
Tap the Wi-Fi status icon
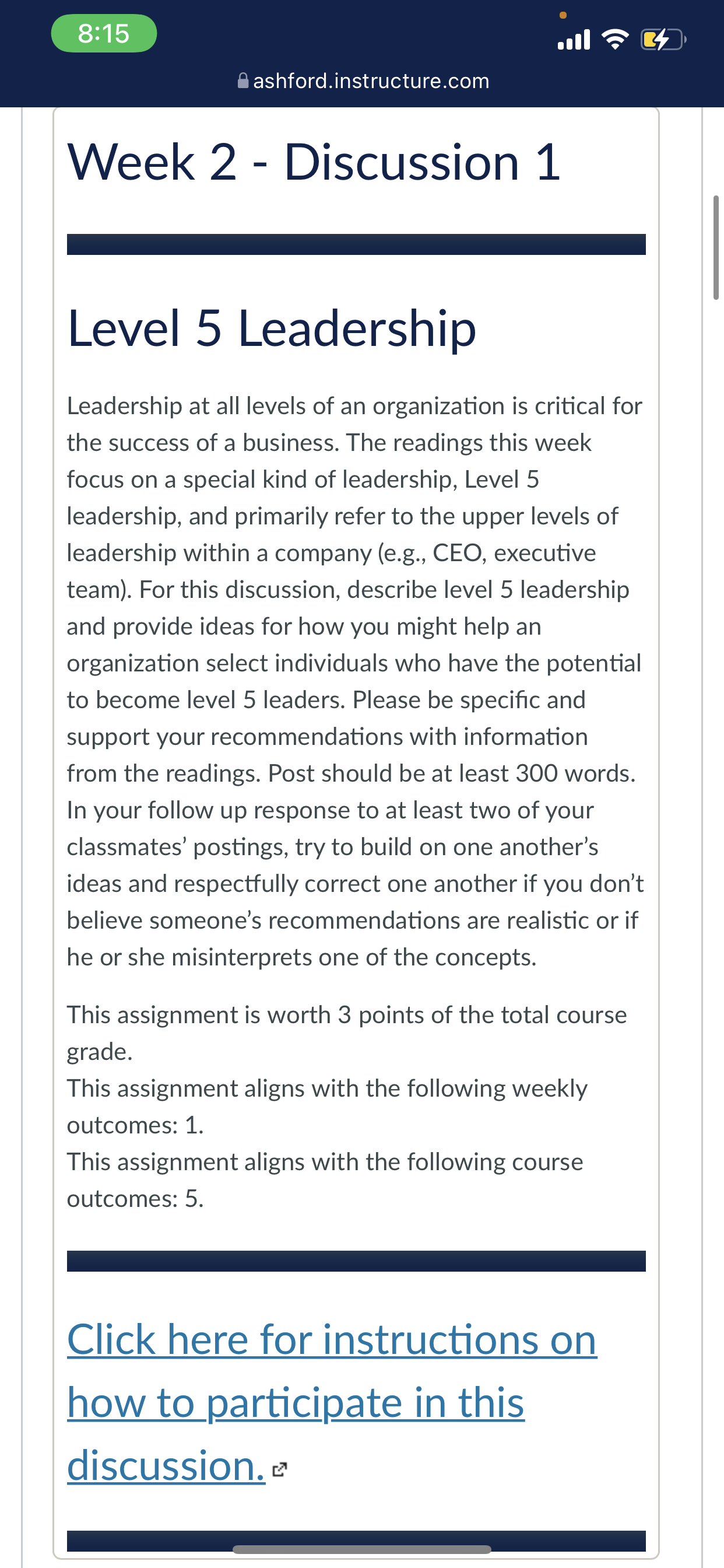[615, 40]
